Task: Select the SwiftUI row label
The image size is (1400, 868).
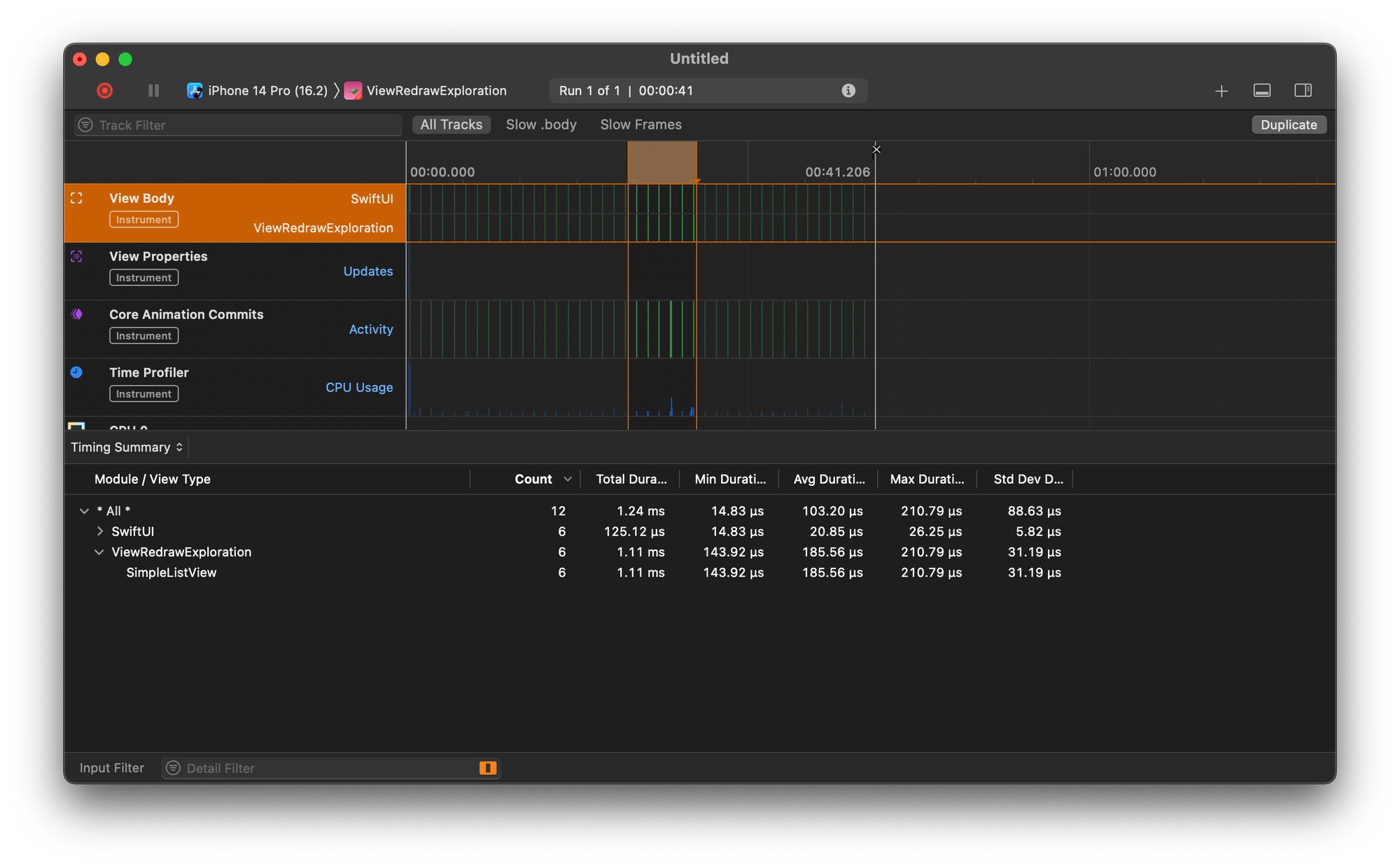Action: pyautogui.click(x=133, y=531)
